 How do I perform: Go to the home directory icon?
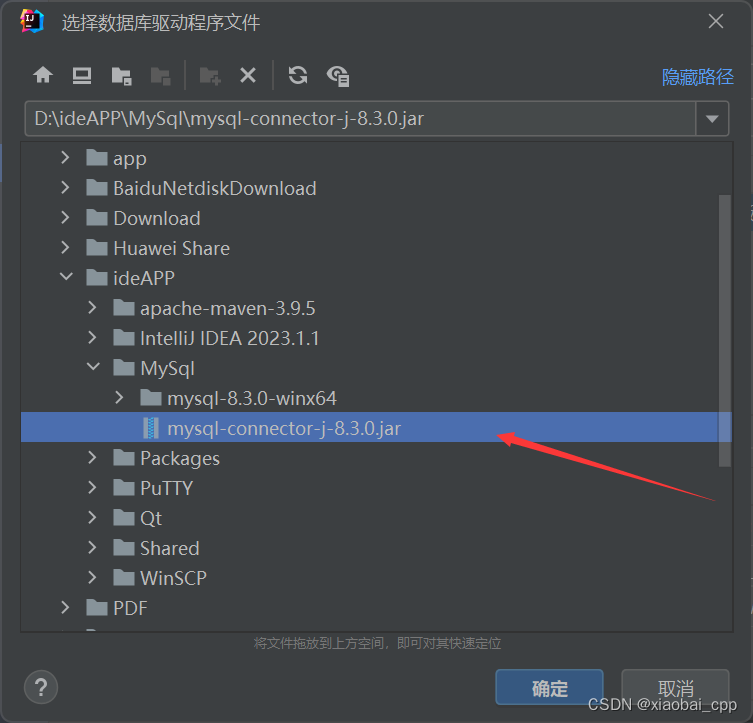pyautogui.click(x=43, y=75)
